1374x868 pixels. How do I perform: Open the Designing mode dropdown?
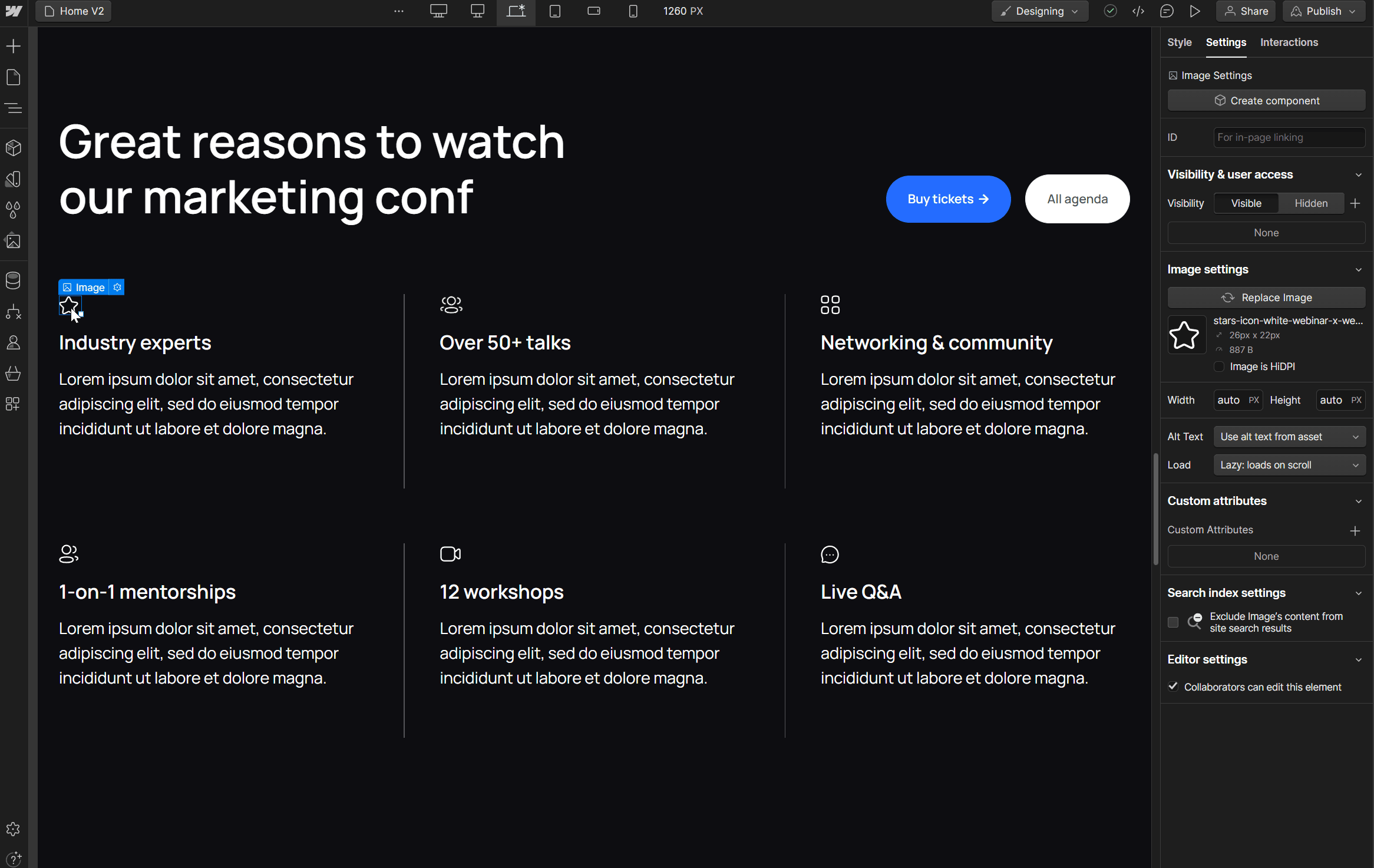1039,11
